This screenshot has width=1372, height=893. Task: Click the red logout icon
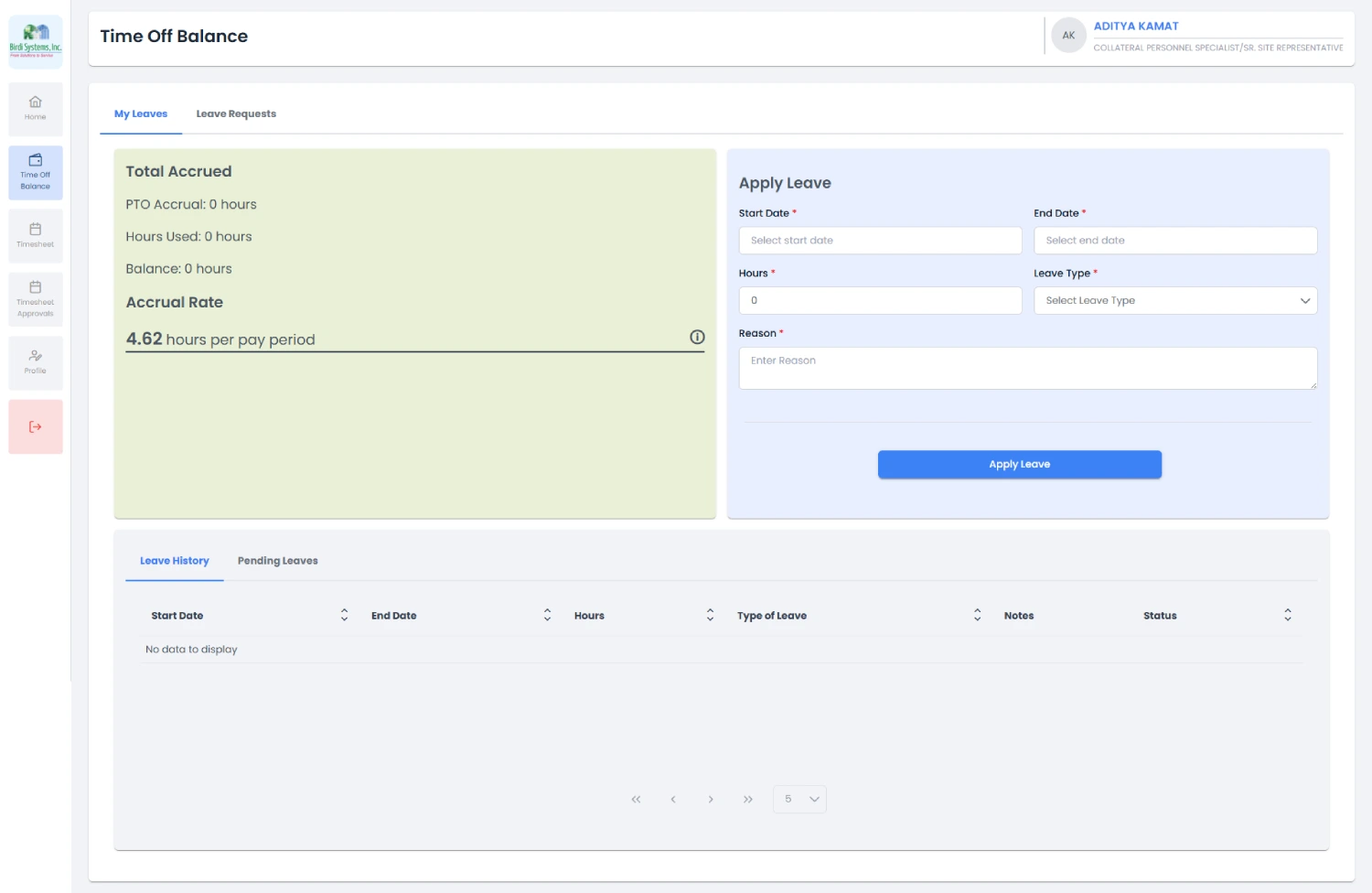(36, 426)
